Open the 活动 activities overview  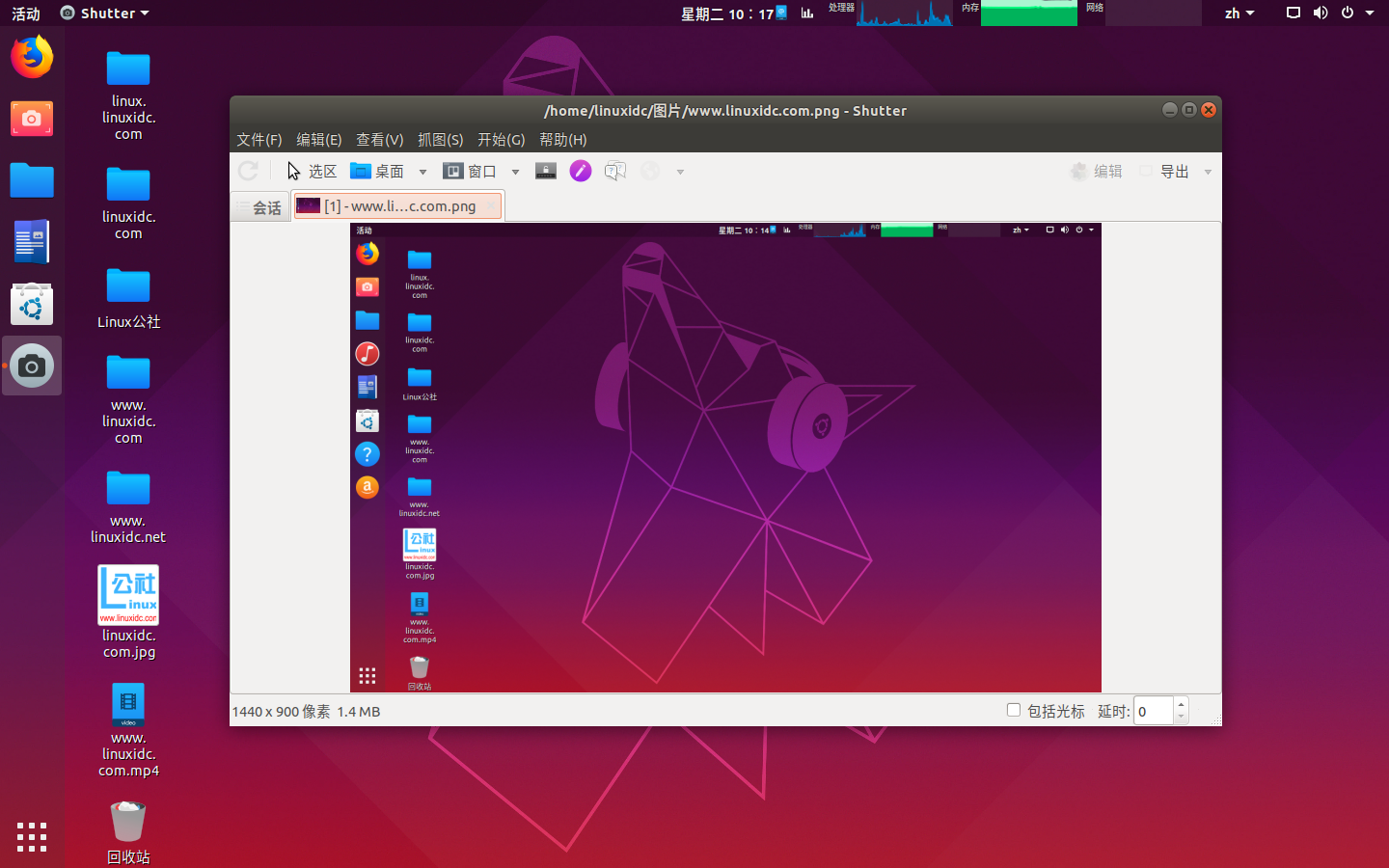coord(26,14)
